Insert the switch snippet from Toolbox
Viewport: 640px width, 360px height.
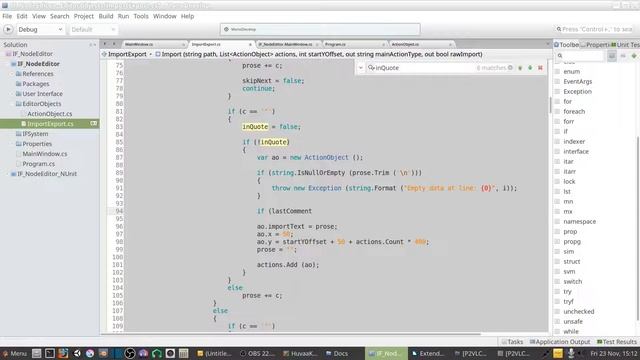(573, 282)
